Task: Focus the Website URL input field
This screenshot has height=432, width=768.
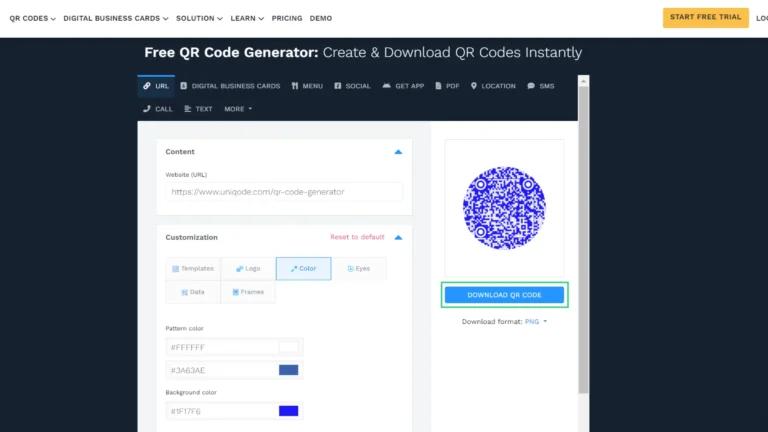Action: 284,192
